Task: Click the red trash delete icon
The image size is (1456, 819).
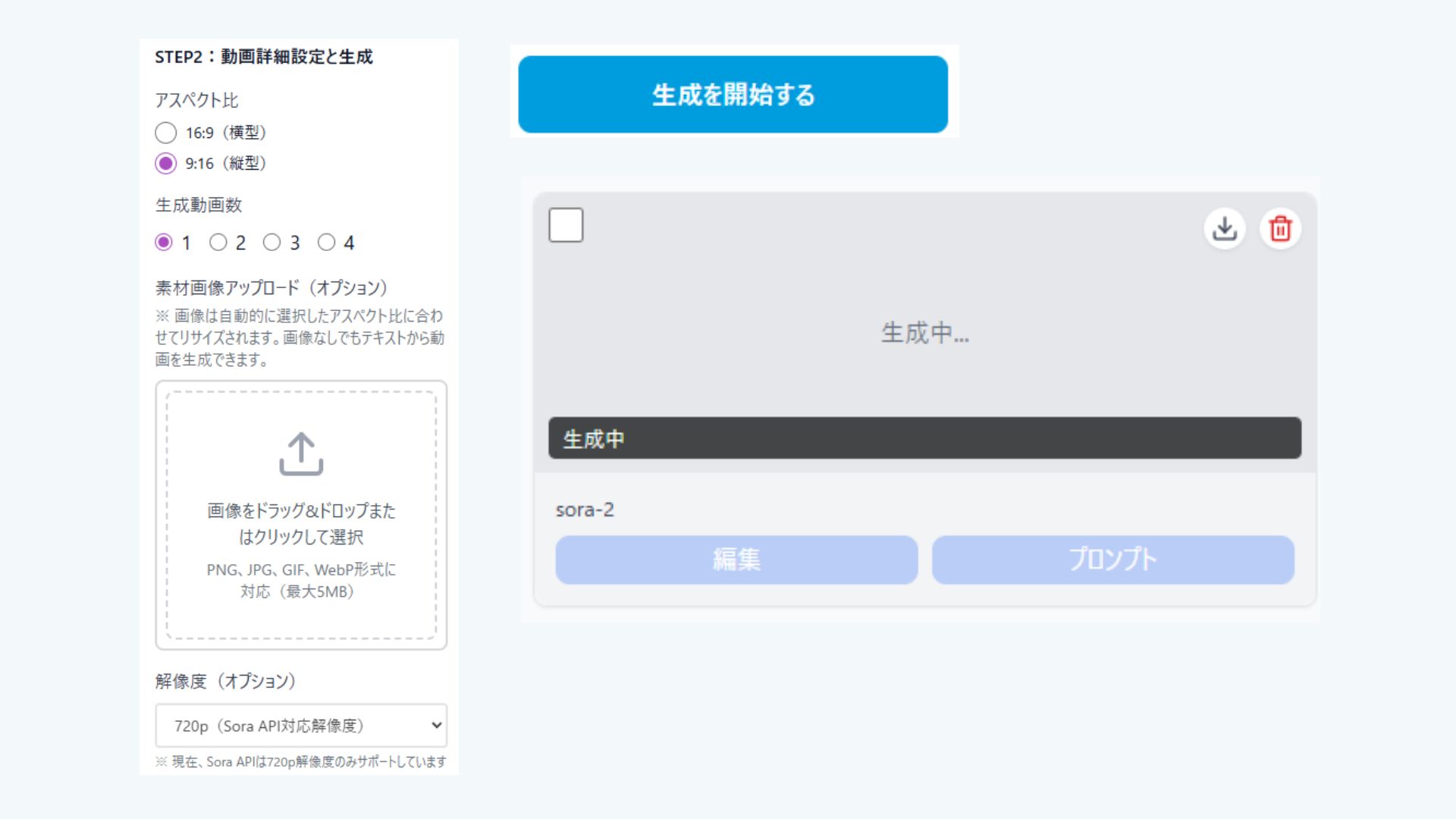Action: [x=1280, y=228]
